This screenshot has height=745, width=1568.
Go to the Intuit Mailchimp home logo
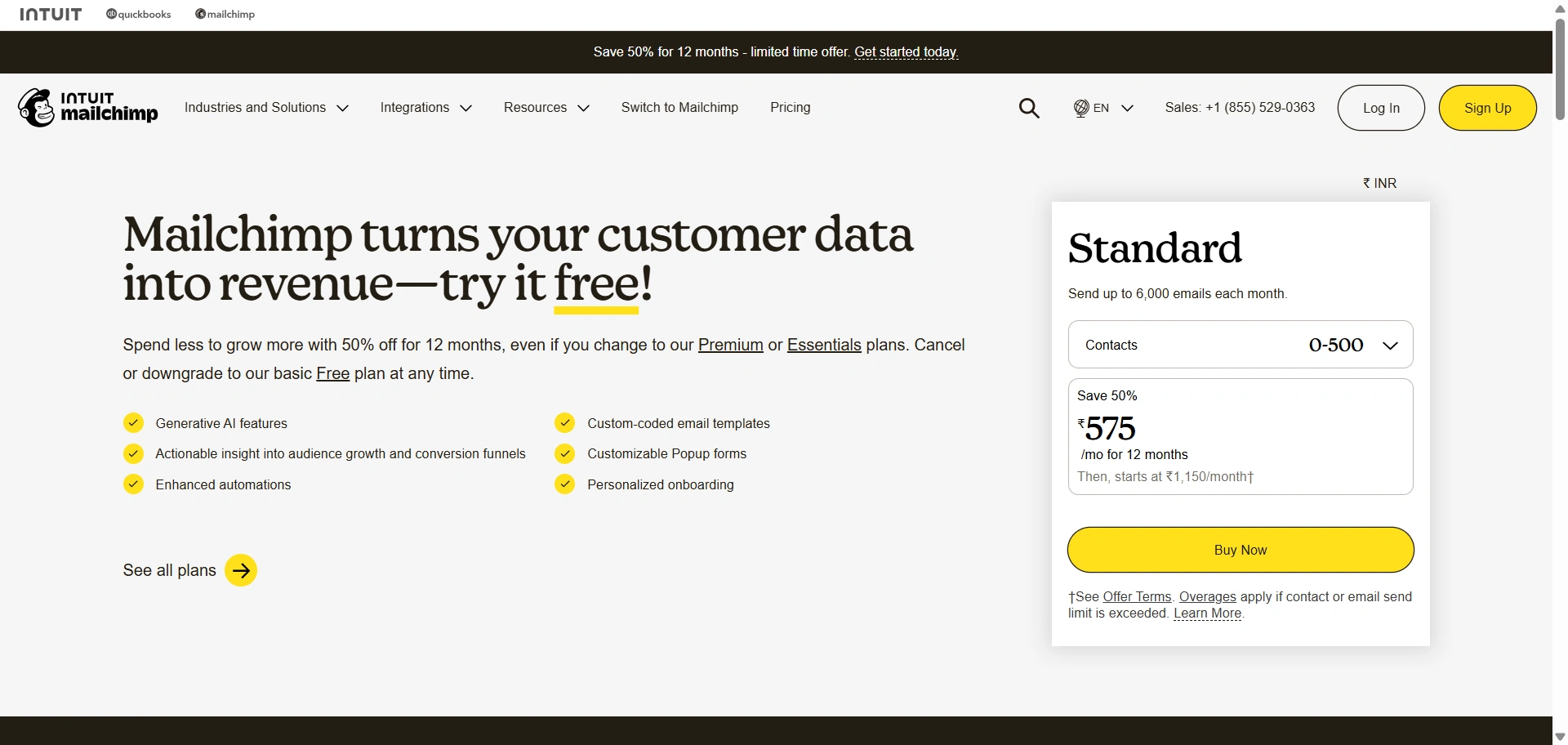coord(88,108)
